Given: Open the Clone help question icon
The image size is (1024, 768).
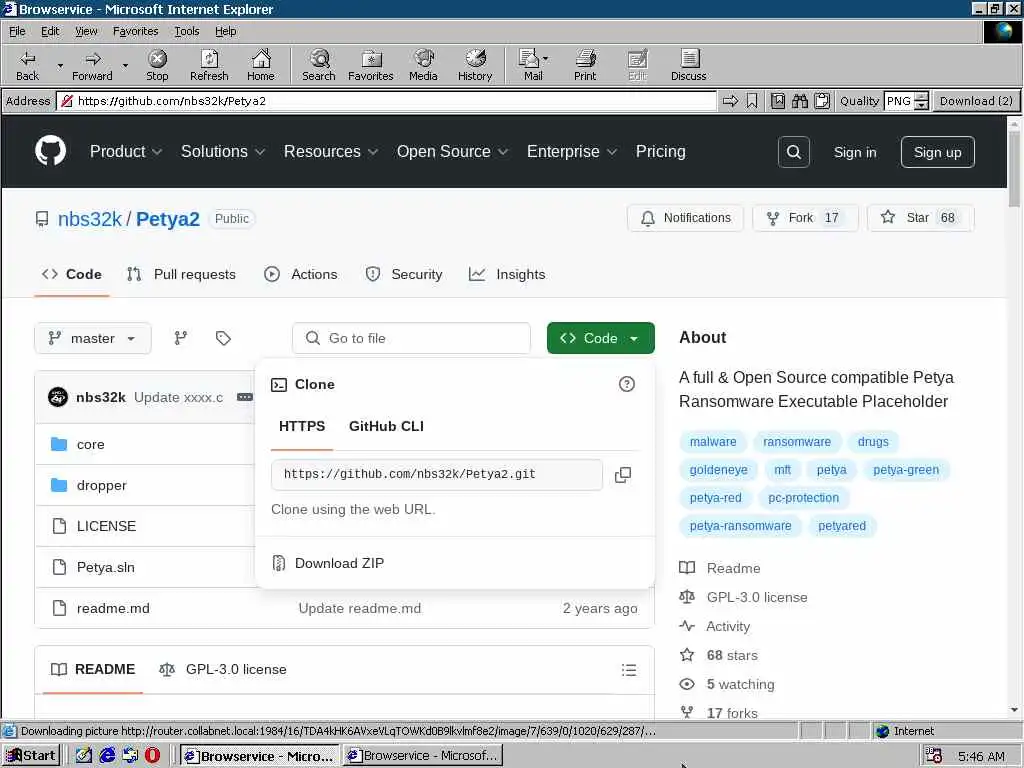Looking at the screenshot, I should tap(626, 384).
